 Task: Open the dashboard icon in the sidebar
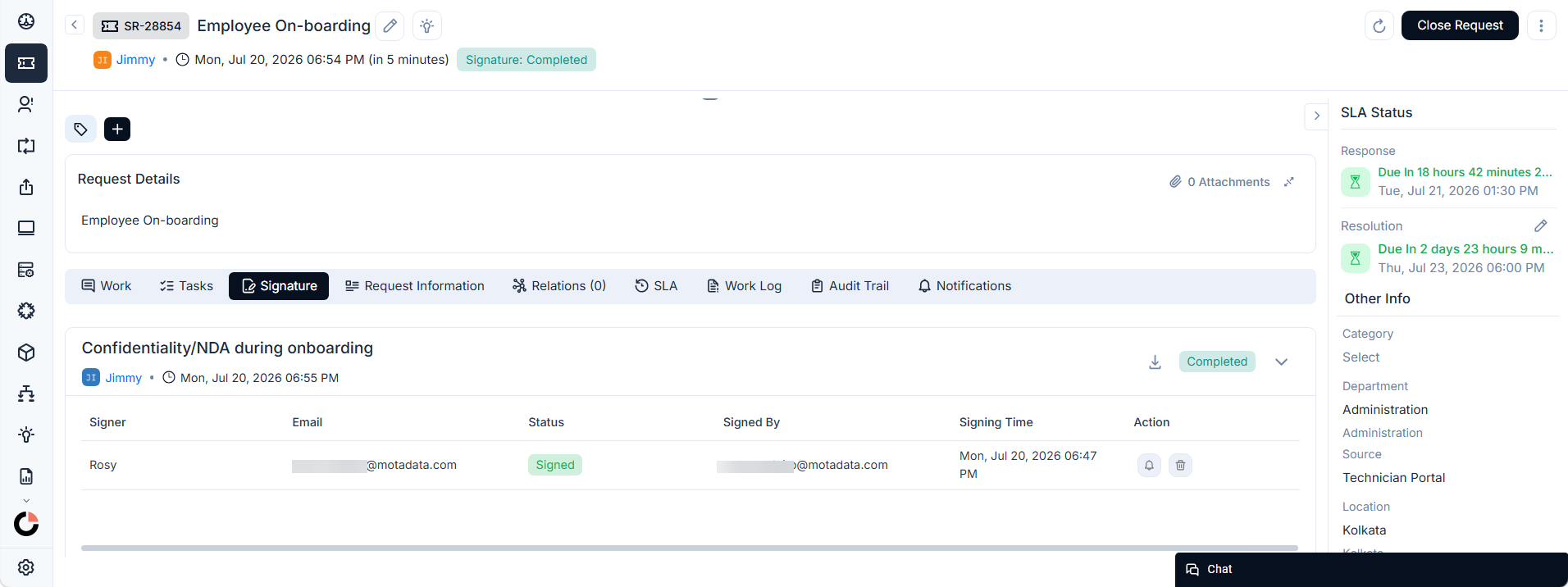(x=26, y=21)
